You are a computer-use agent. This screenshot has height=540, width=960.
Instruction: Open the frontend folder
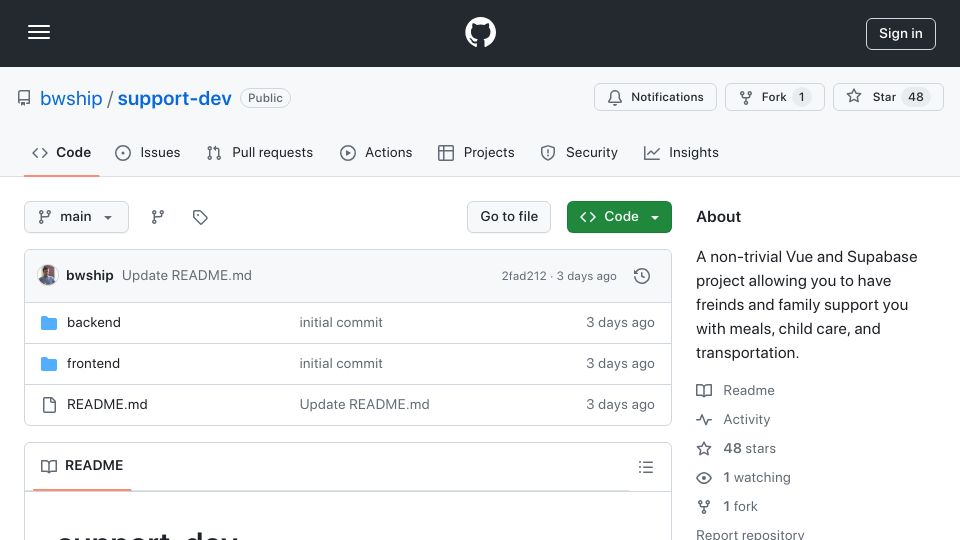coord(93,364)
